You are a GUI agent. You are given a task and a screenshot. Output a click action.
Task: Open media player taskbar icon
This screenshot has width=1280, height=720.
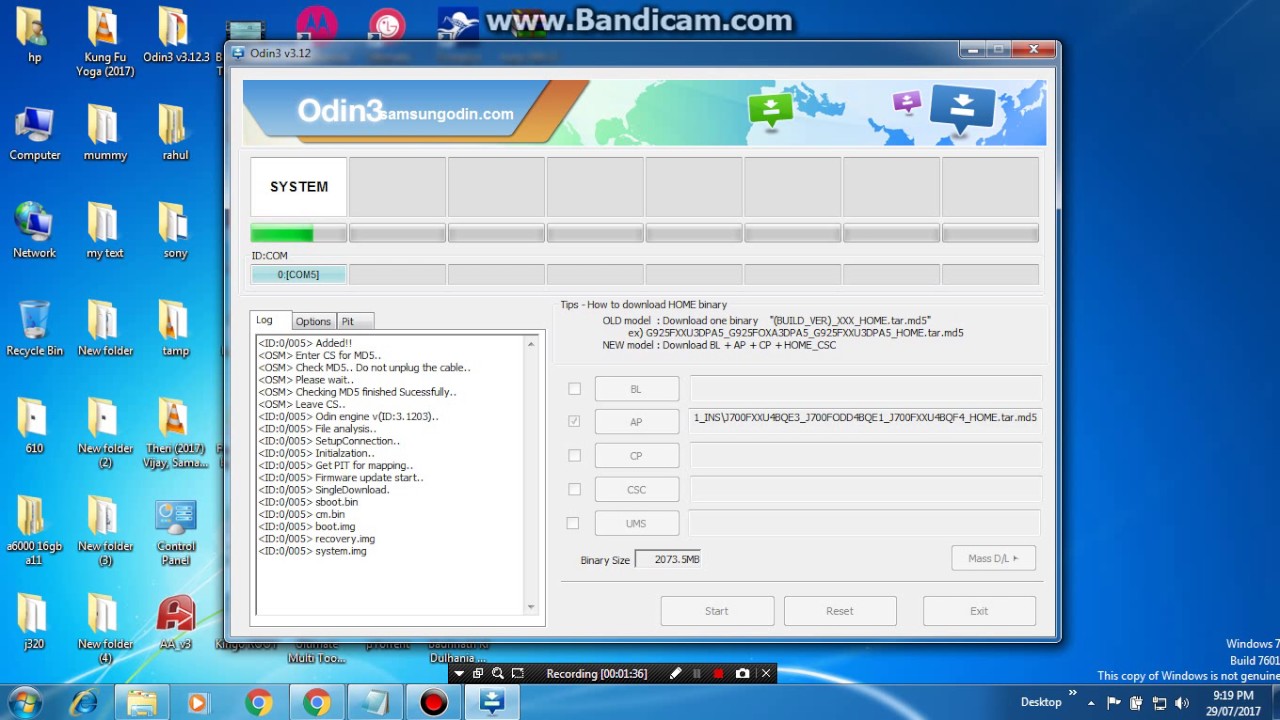click(199, 703)
